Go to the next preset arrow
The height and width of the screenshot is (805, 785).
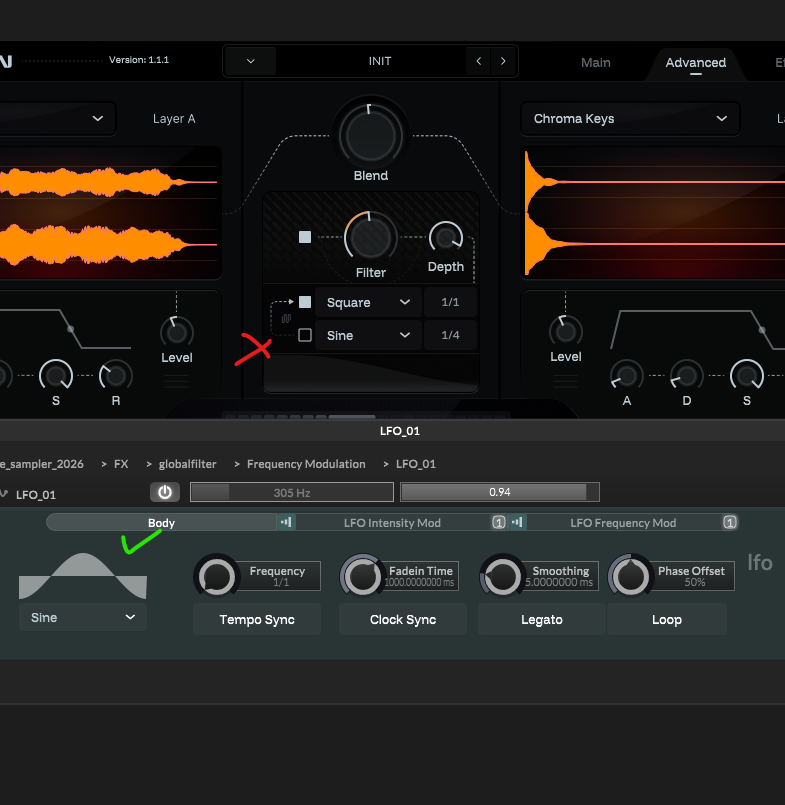[x=503, y=61]
